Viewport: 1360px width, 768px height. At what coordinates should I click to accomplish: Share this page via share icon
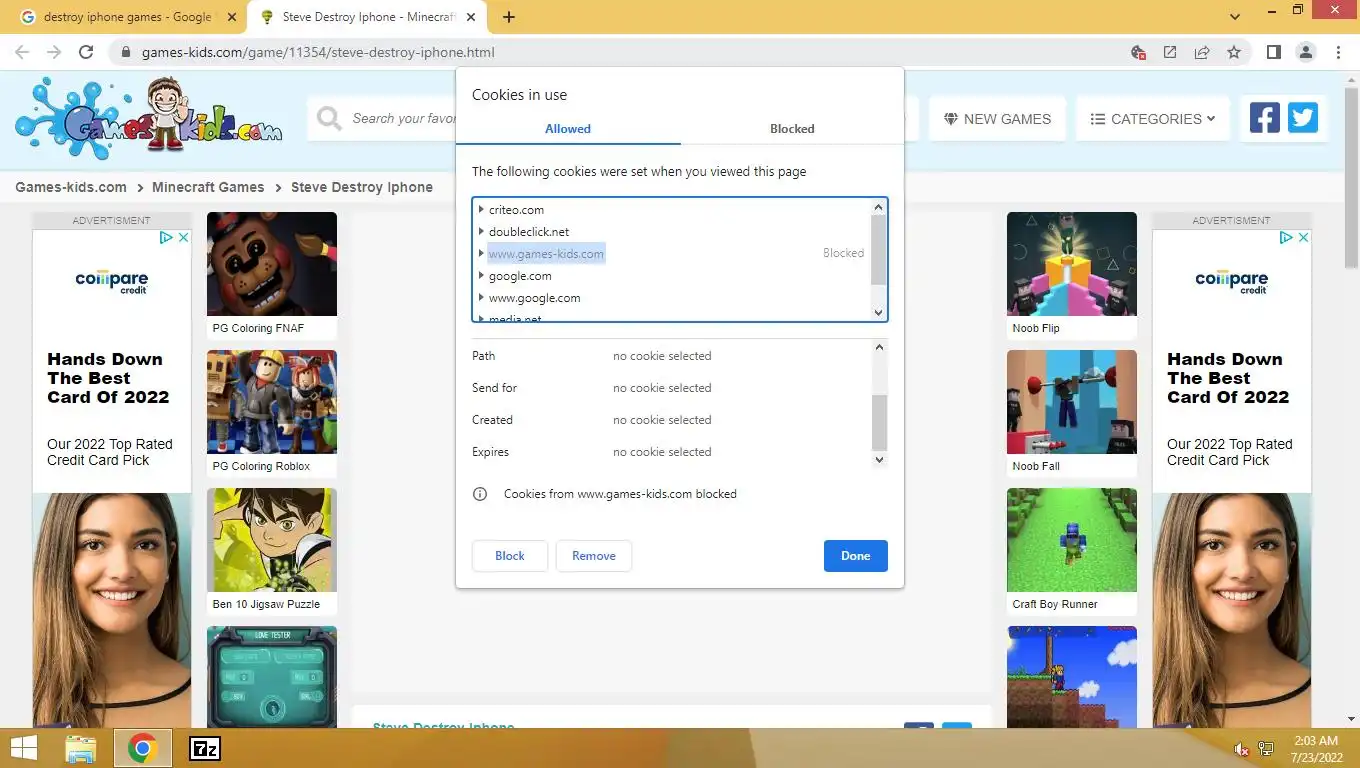click(1202, 52)
